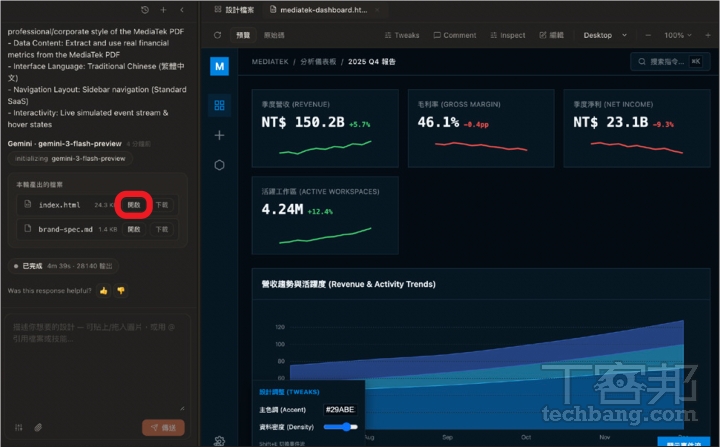The height and width of the screenshot is (447, 720).
Task: Open the chat history clock icon
Action: 145,10
